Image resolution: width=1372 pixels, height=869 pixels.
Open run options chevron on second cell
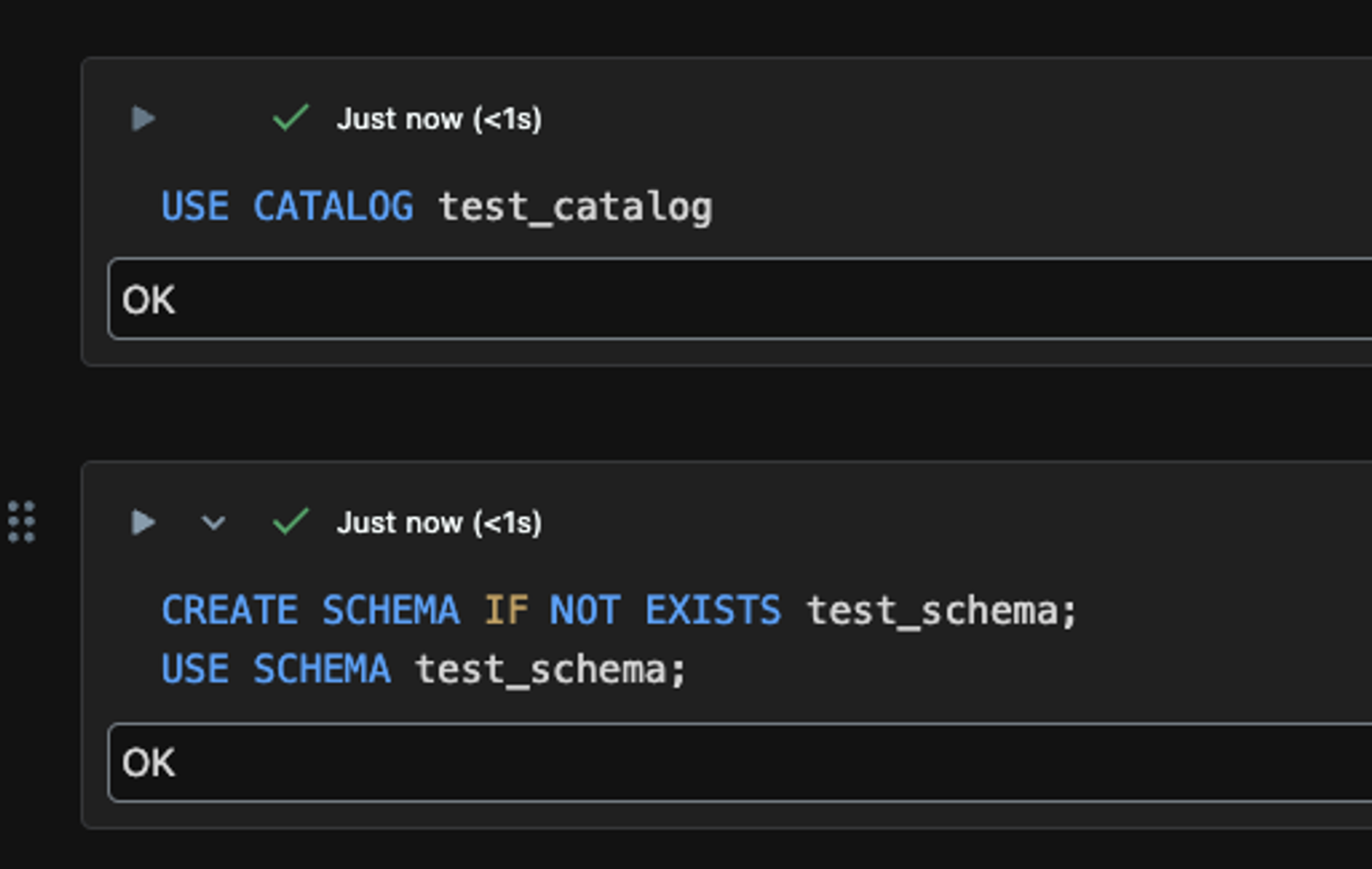coord(213,522)
